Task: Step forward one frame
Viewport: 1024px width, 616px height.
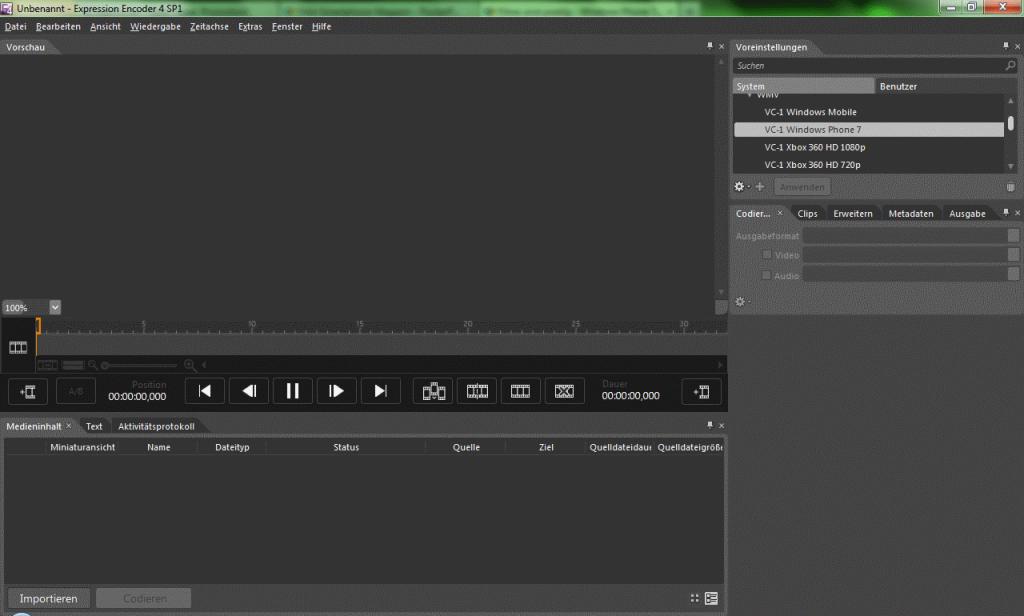Action: [336, 391]
